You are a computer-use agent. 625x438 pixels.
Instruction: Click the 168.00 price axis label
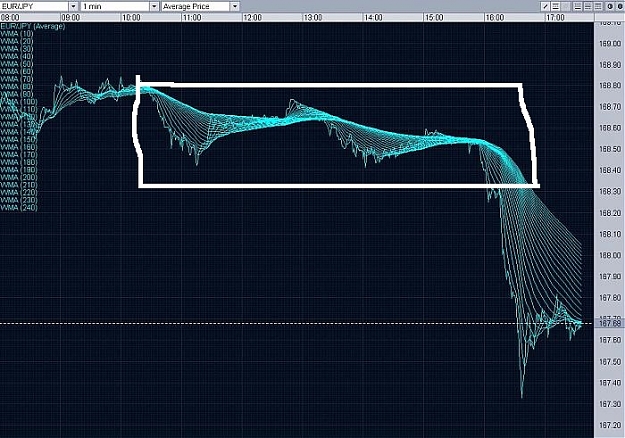[610, 255]
